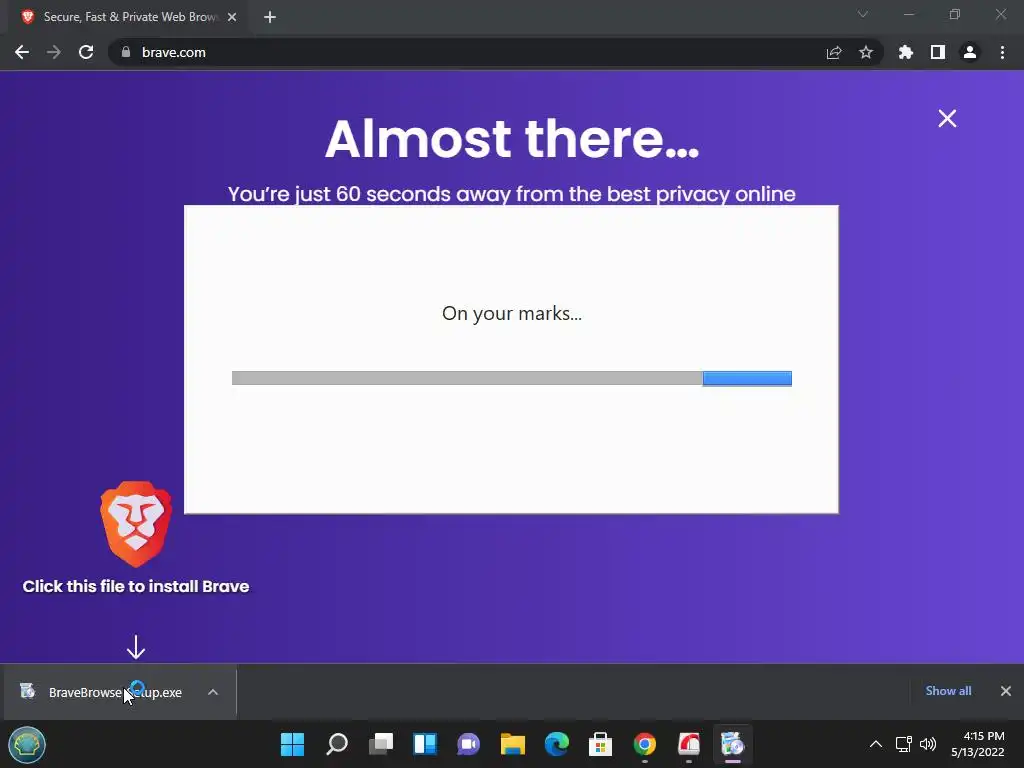Click 'Click this file to install Brave' text

(136, 586)
